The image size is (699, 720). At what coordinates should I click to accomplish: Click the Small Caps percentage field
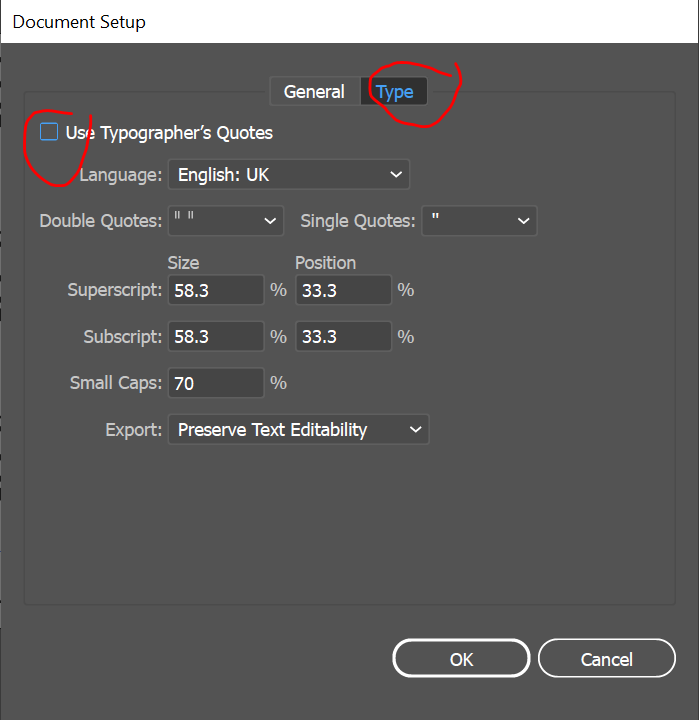tap(216, 383)
